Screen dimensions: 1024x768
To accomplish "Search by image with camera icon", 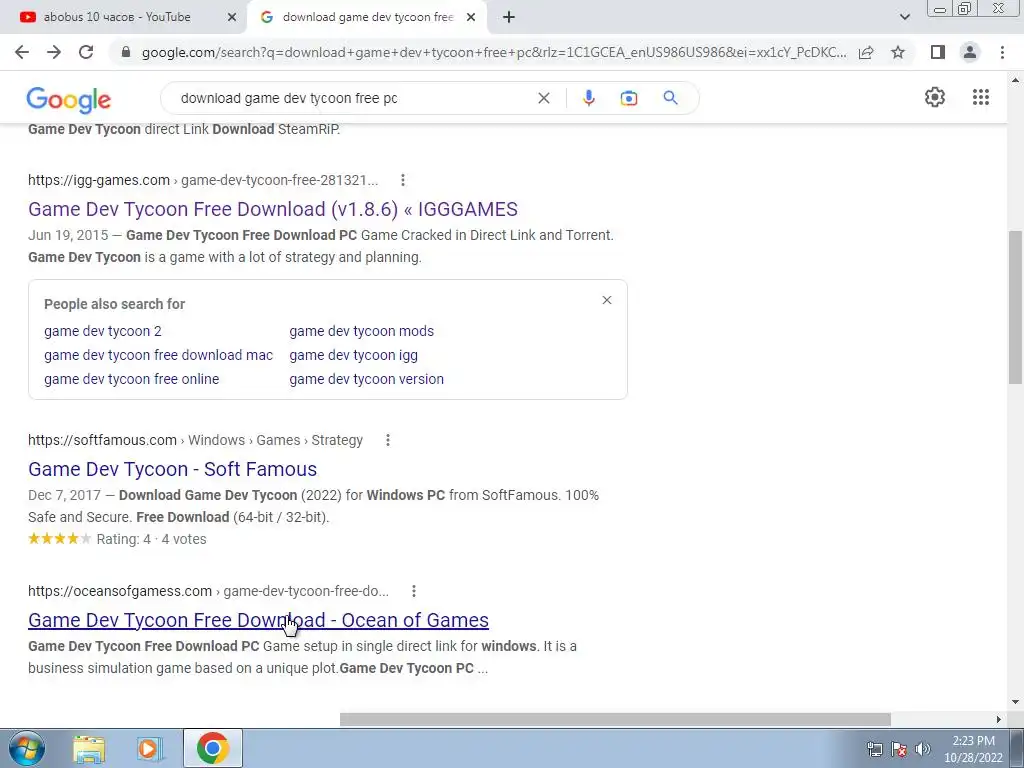I will point(628,98).
